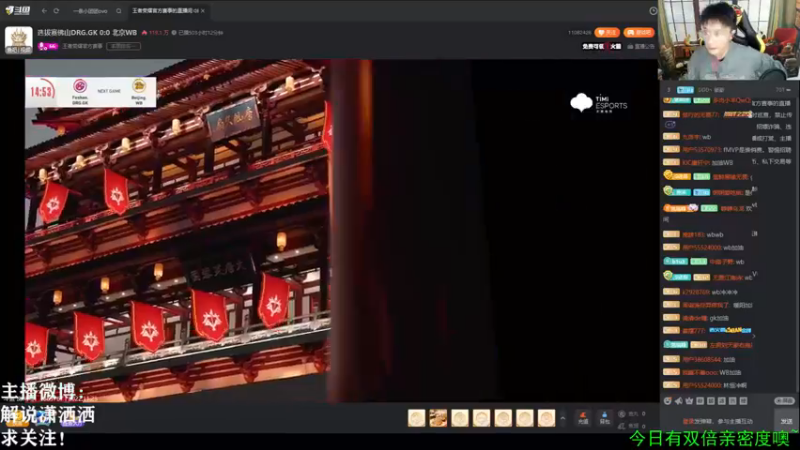Click the second square icon after the crown
This screenshot has width=800, height=450.
click(711, 401)
